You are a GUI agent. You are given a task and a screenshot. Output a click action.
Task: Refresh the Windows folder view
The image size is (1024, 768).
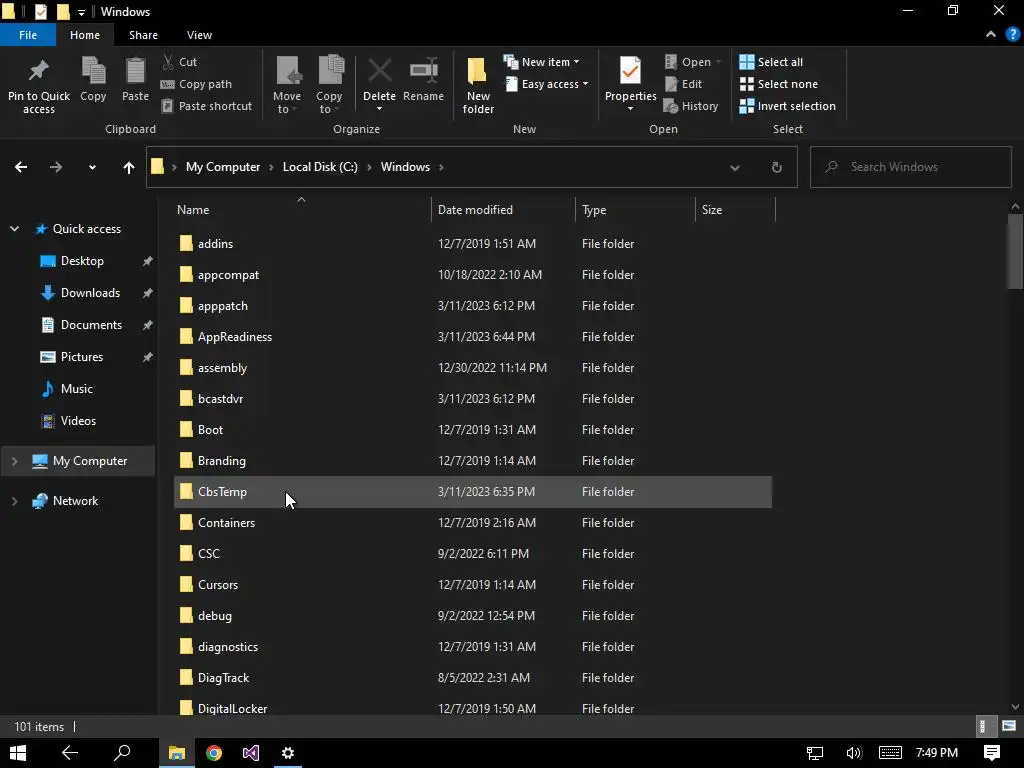tap(776, 167)
